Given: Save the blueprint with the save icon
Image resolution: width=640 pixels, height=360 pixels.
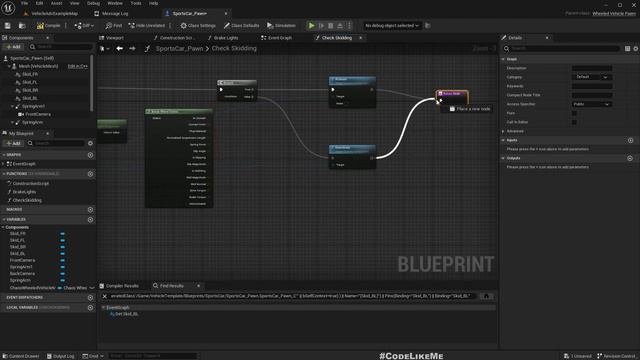Looking at the screenshot, I should (8, 26).
